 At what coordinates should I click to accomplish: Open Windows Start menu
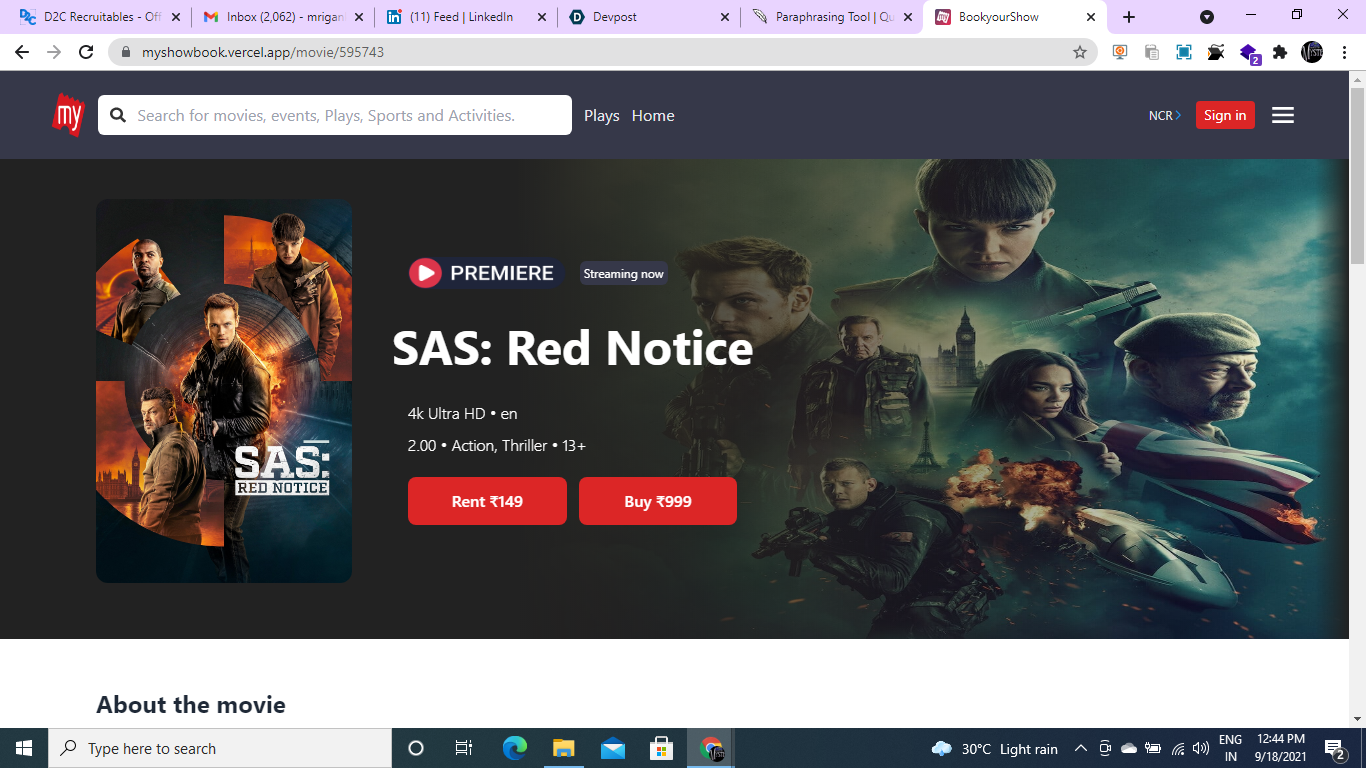click(24, 748)
